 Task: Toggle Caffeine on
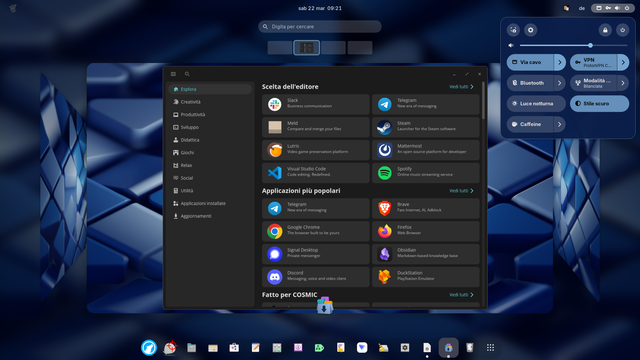(530, 124)
